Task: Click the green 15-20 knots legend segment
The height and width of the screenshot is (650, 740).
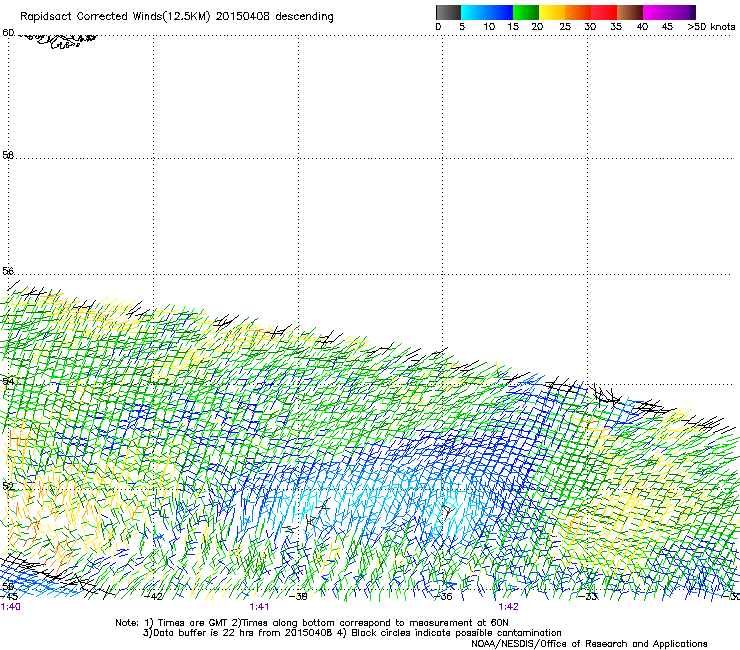Action: pos(526,12)
